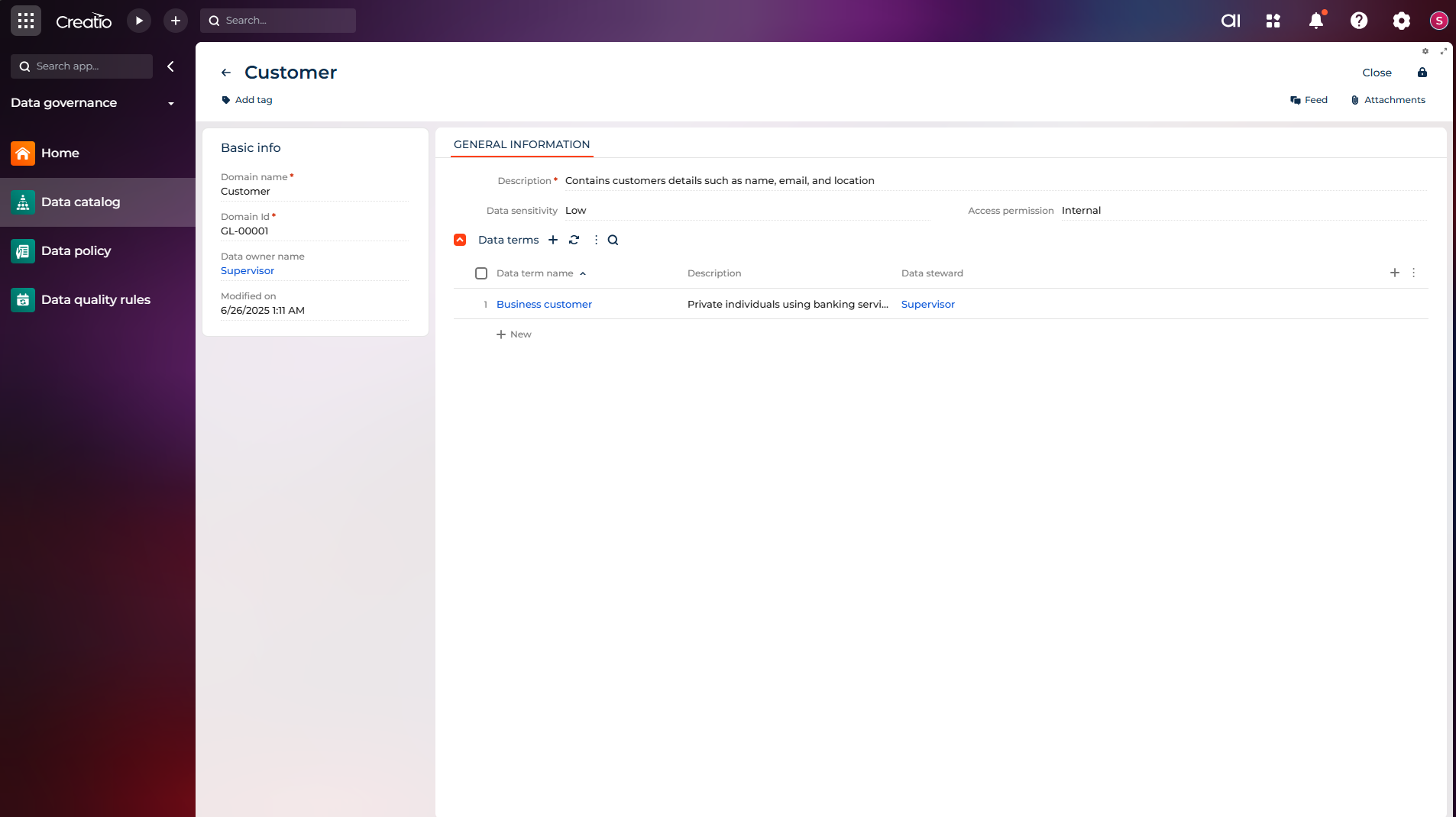The image size is (1456, 817).
Task: Click the small page settings gear icon
Action: tap(1425, 51)
